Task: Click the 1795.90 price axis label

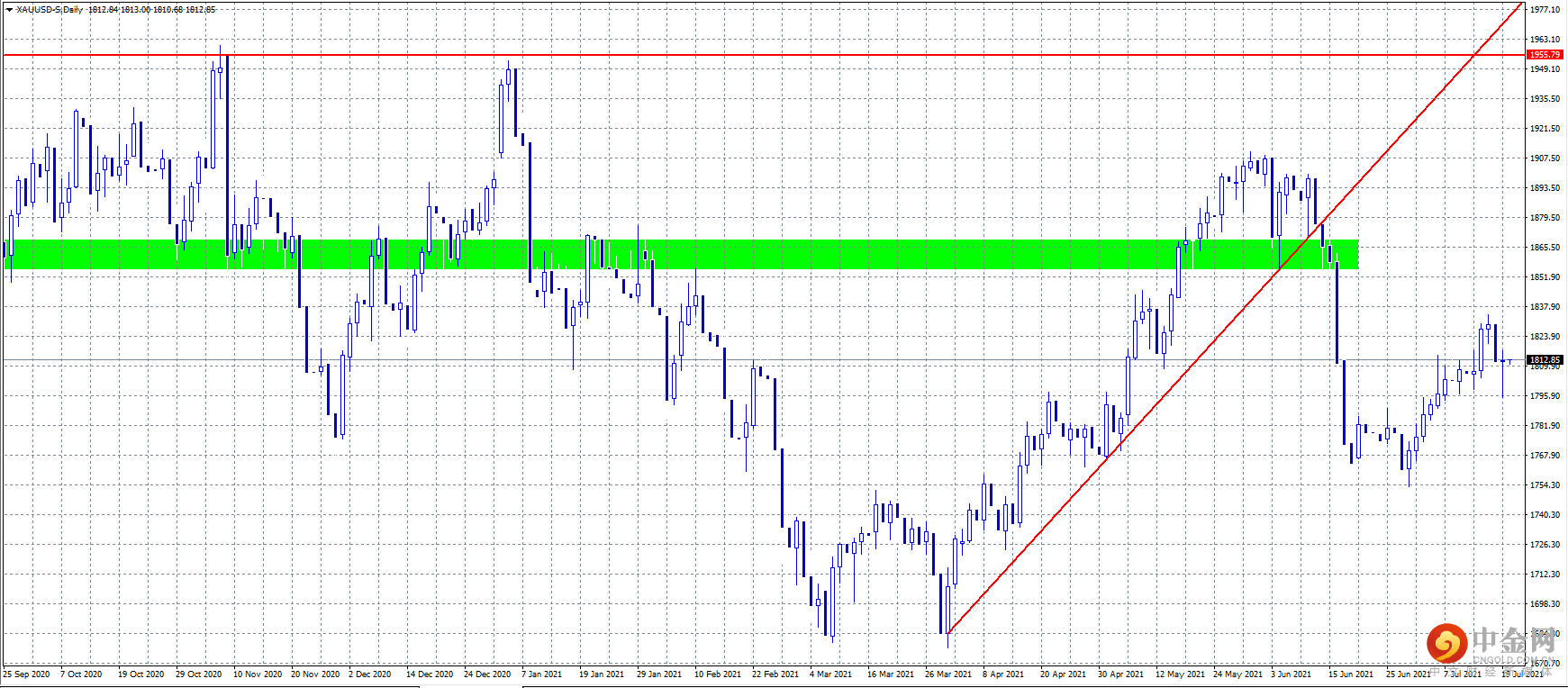Action: (1545, 396)
